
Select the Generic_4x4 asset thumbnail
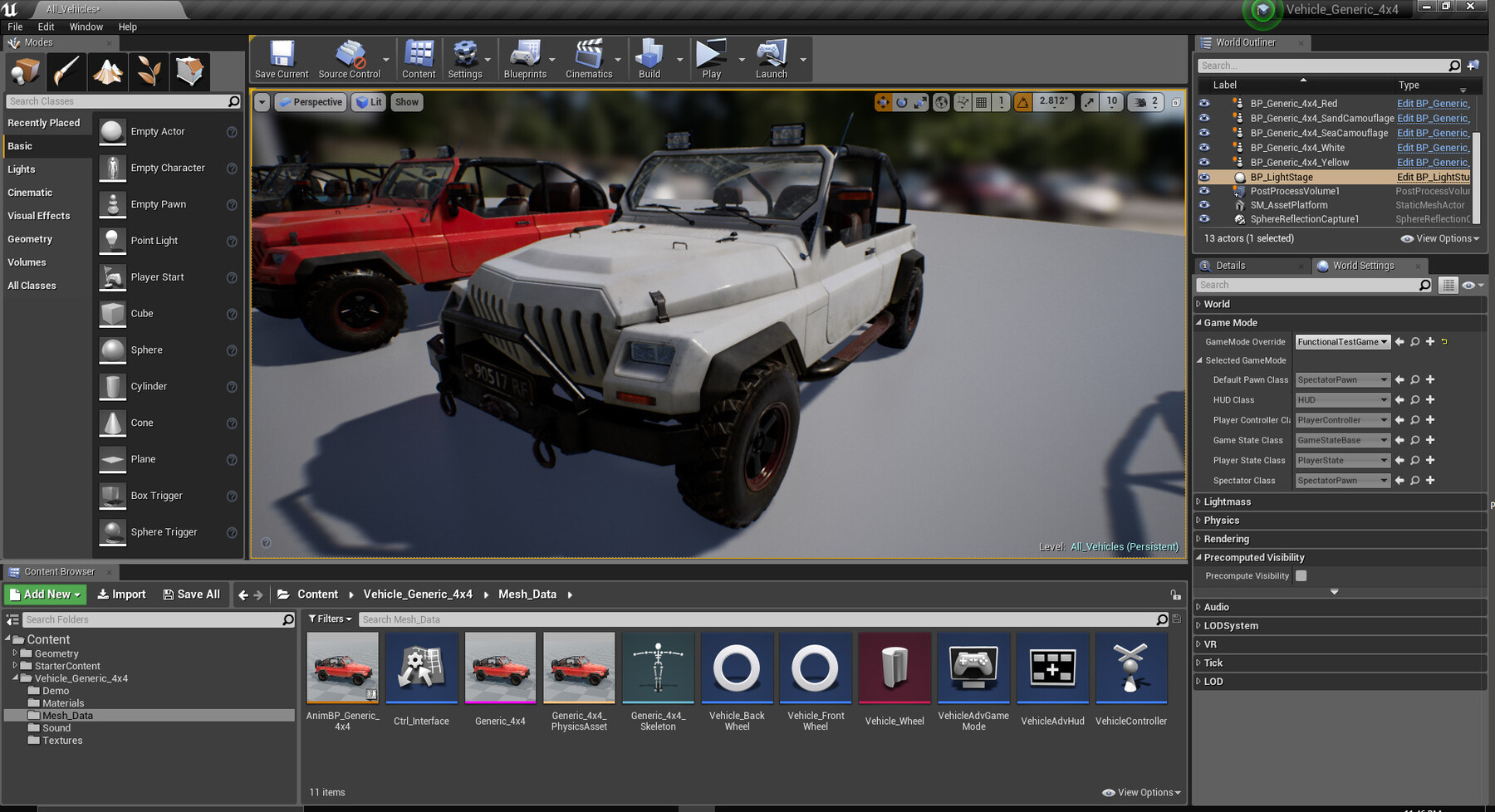click(x=500, y=668)
